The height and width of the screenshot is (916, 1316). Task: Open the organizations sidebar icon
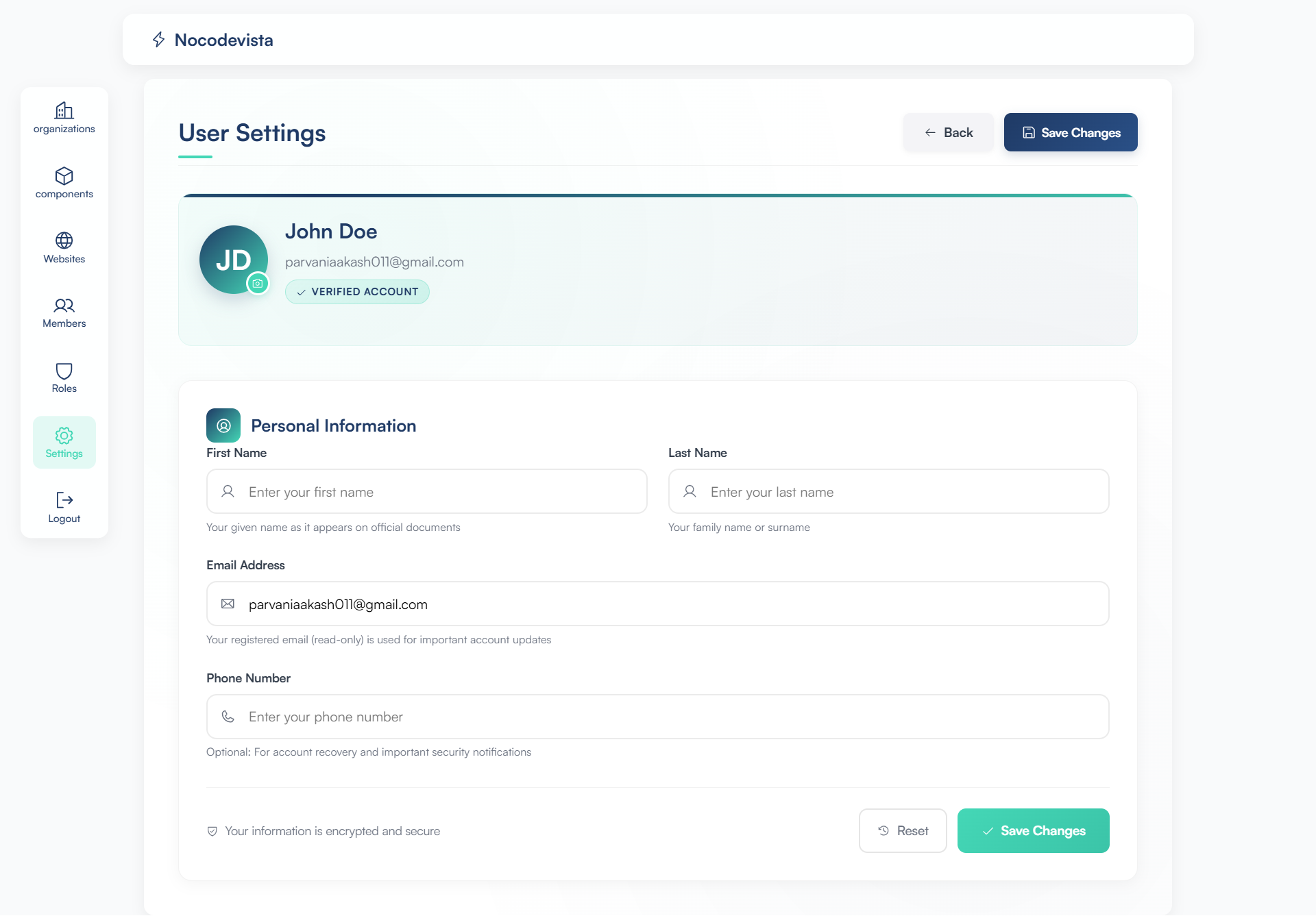click(64, 111)
